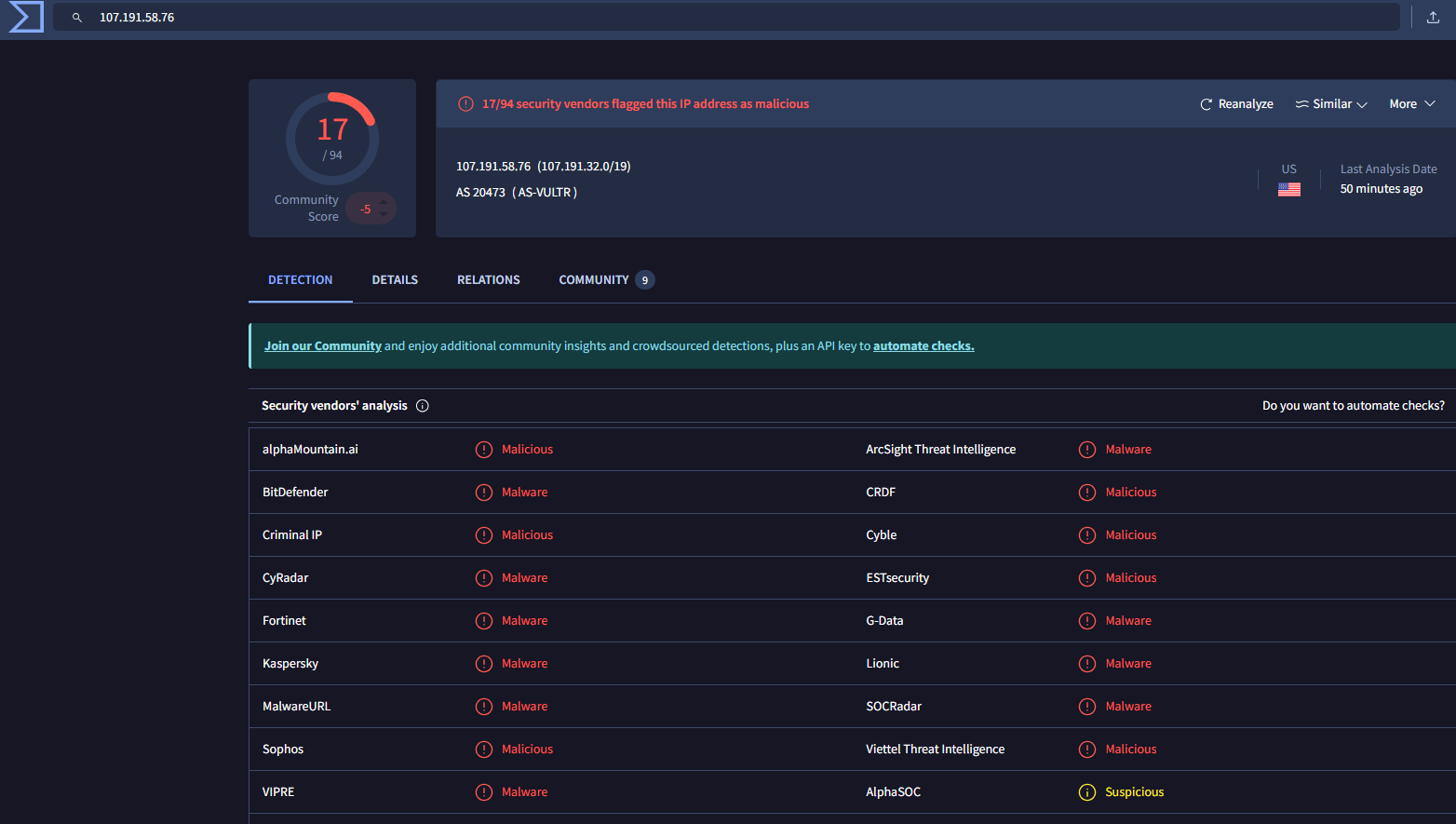Open the Details tab
This screenshot has height=824, width=1456.
coord(395,280)
